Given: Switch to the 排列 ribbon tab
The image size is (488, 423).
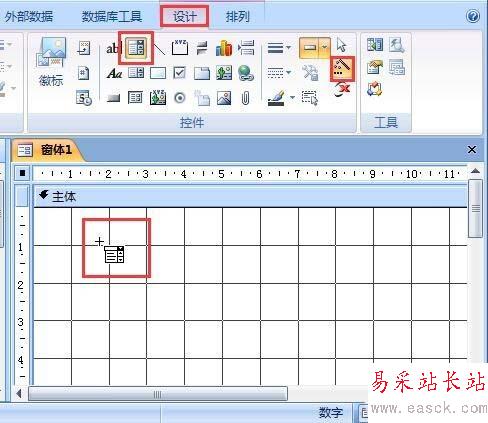Looking at the screenshot, I should [237, 16].
